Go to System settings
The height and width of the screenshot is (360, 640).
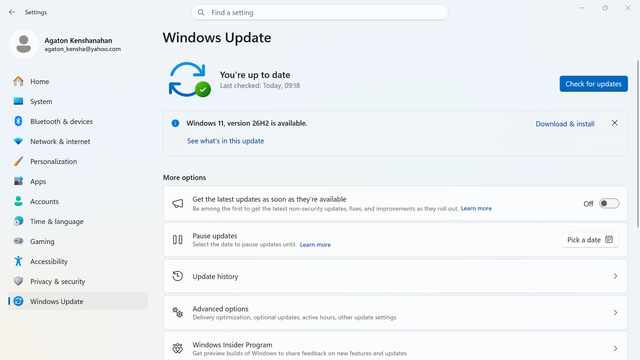[78, 101]
